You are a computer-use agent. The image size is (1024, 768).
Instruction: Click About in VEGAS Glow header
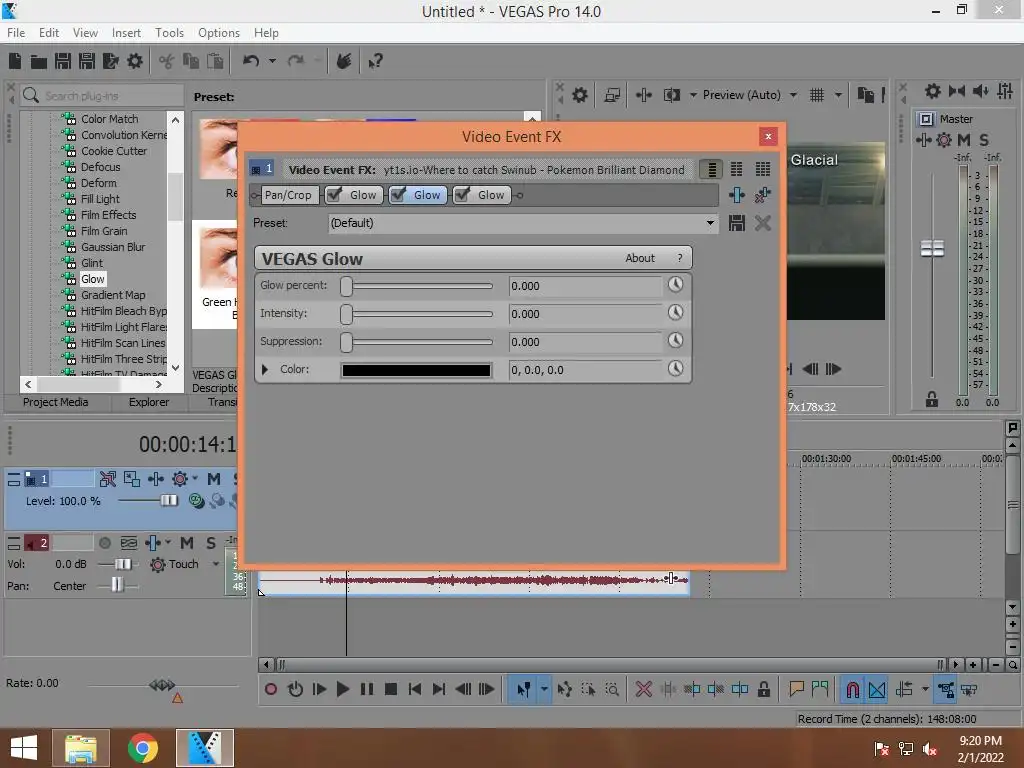[x=639, y=258]
